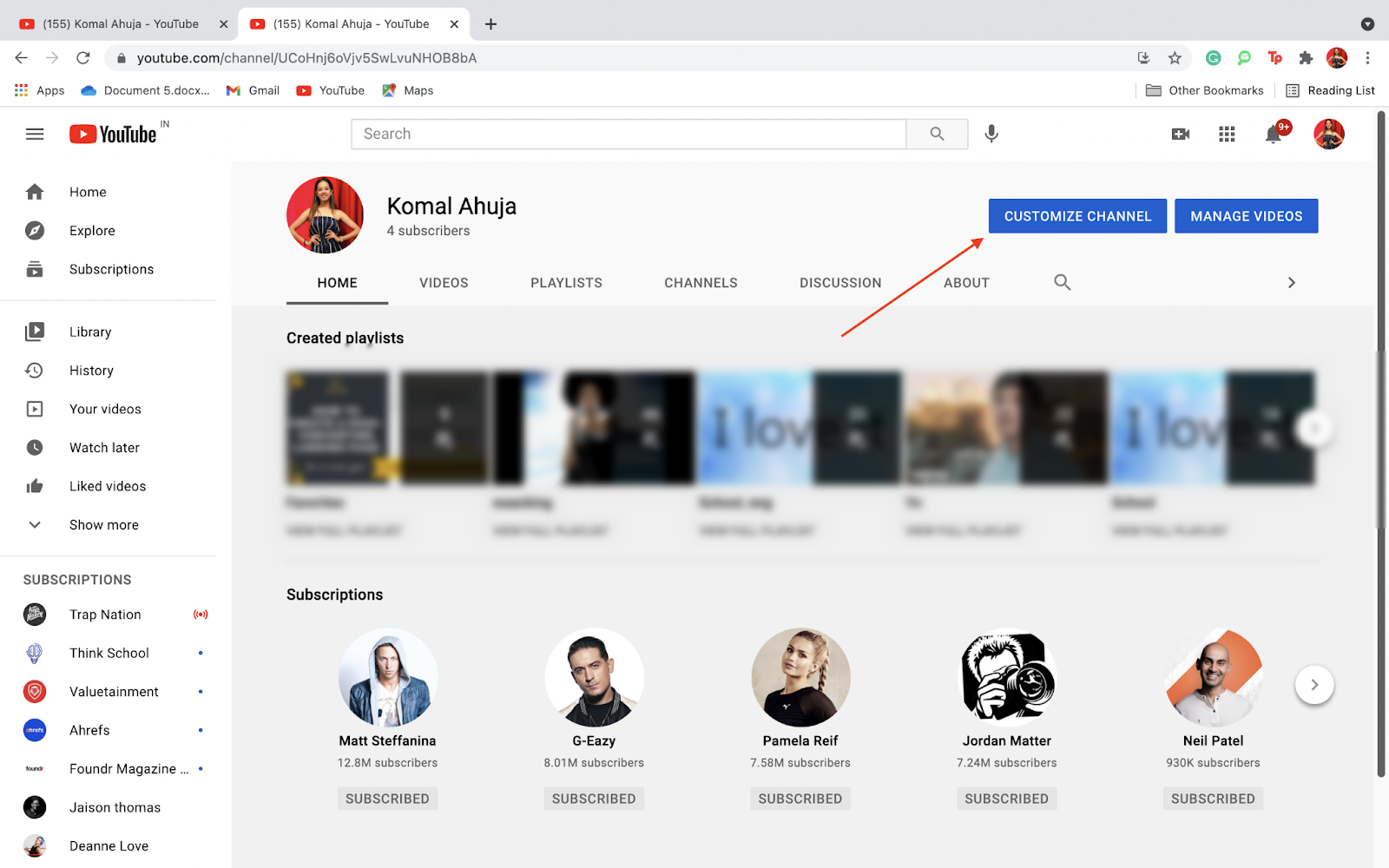Screen dimensions: 1389x868
Task: Show next subscriptions with round arrow
Action: pos(1314,685)
